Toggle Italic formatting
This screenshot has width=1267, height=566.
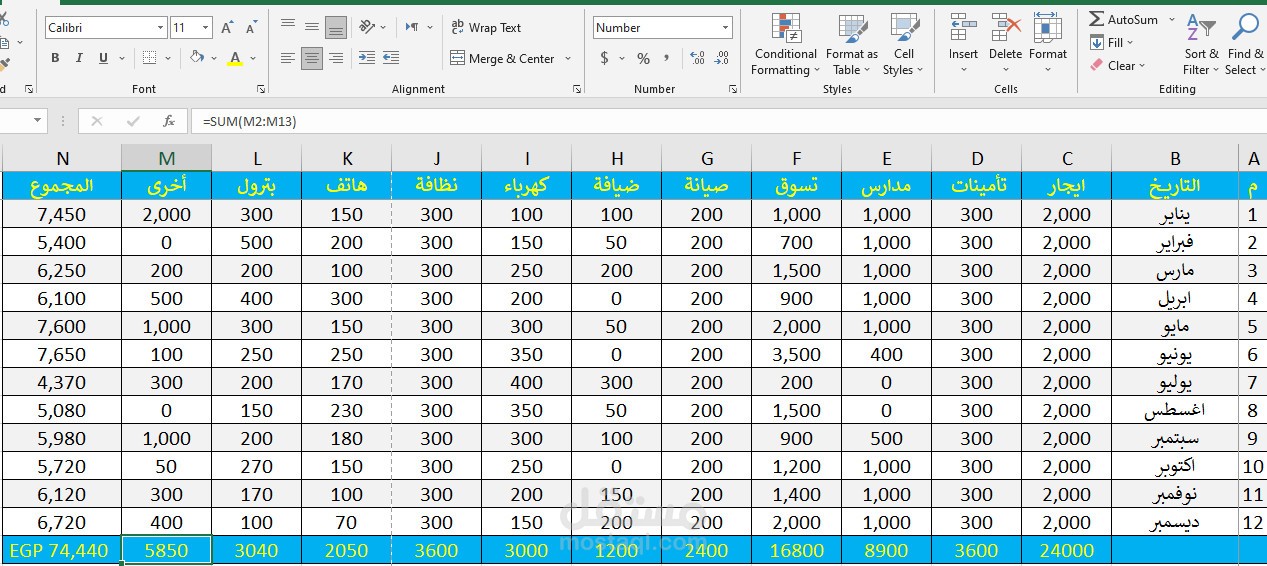tap(79, 59)
